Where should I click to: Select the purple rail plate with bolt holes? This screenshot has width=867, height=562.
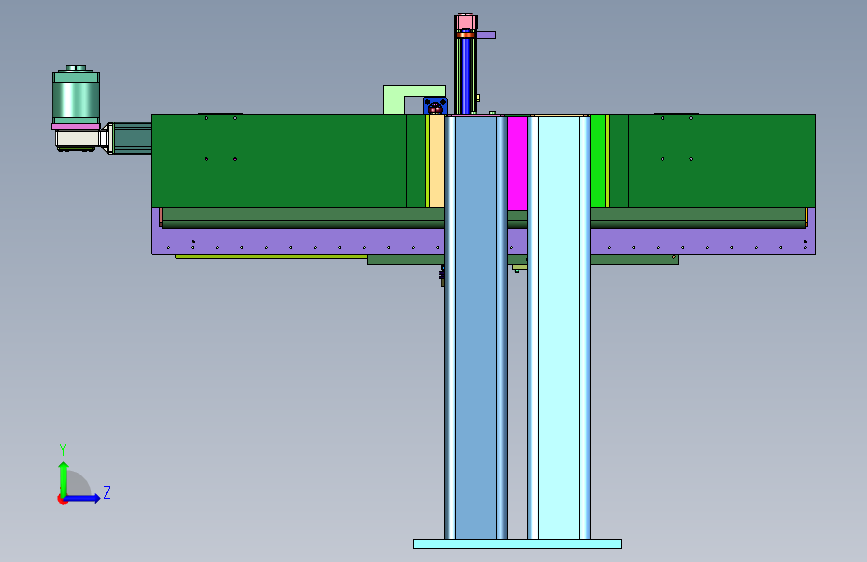pyautogui.click(x=299, y=242)
